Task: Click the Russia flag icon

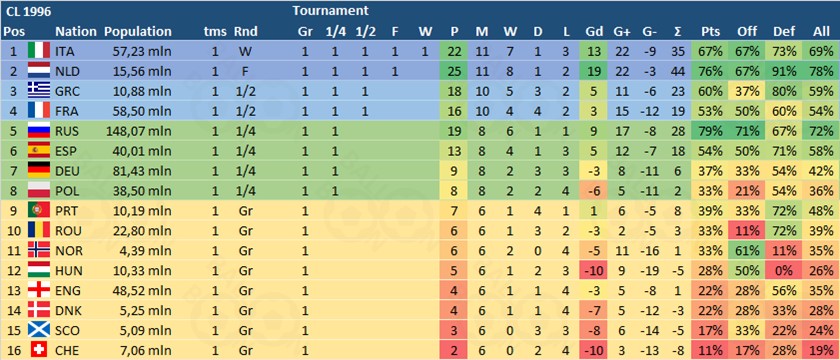Action: (39, 130)
